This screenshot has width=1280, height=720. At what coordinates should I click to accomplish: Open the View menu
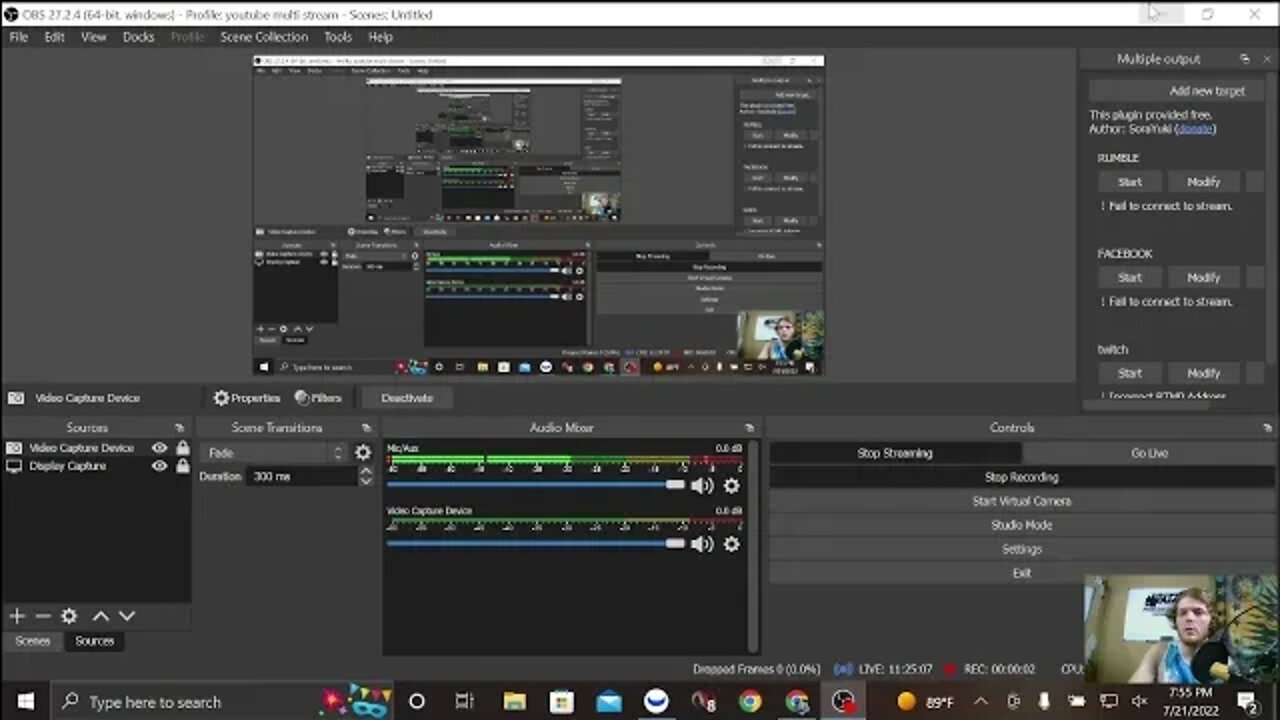click(94, 37)
